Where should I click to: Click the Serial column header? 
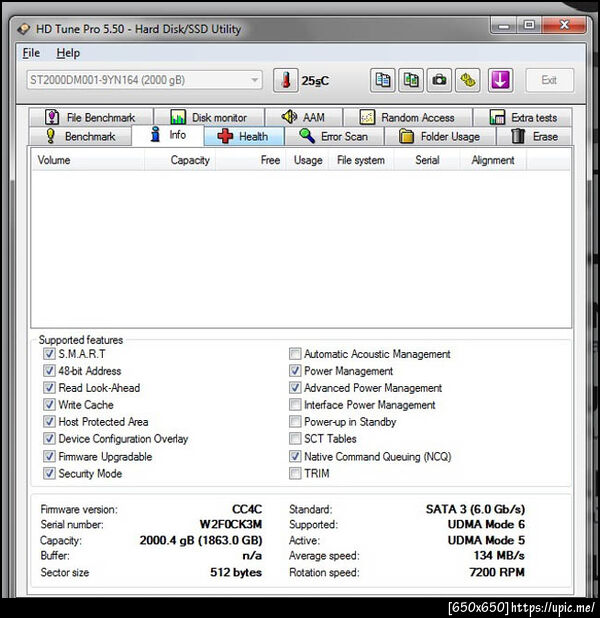click(427, 160)
